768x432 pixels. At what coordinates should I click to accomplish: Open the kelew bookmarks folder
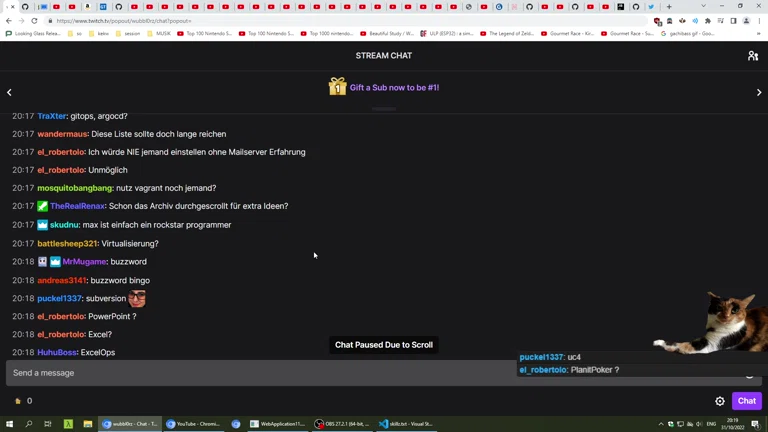coord(100,34)
